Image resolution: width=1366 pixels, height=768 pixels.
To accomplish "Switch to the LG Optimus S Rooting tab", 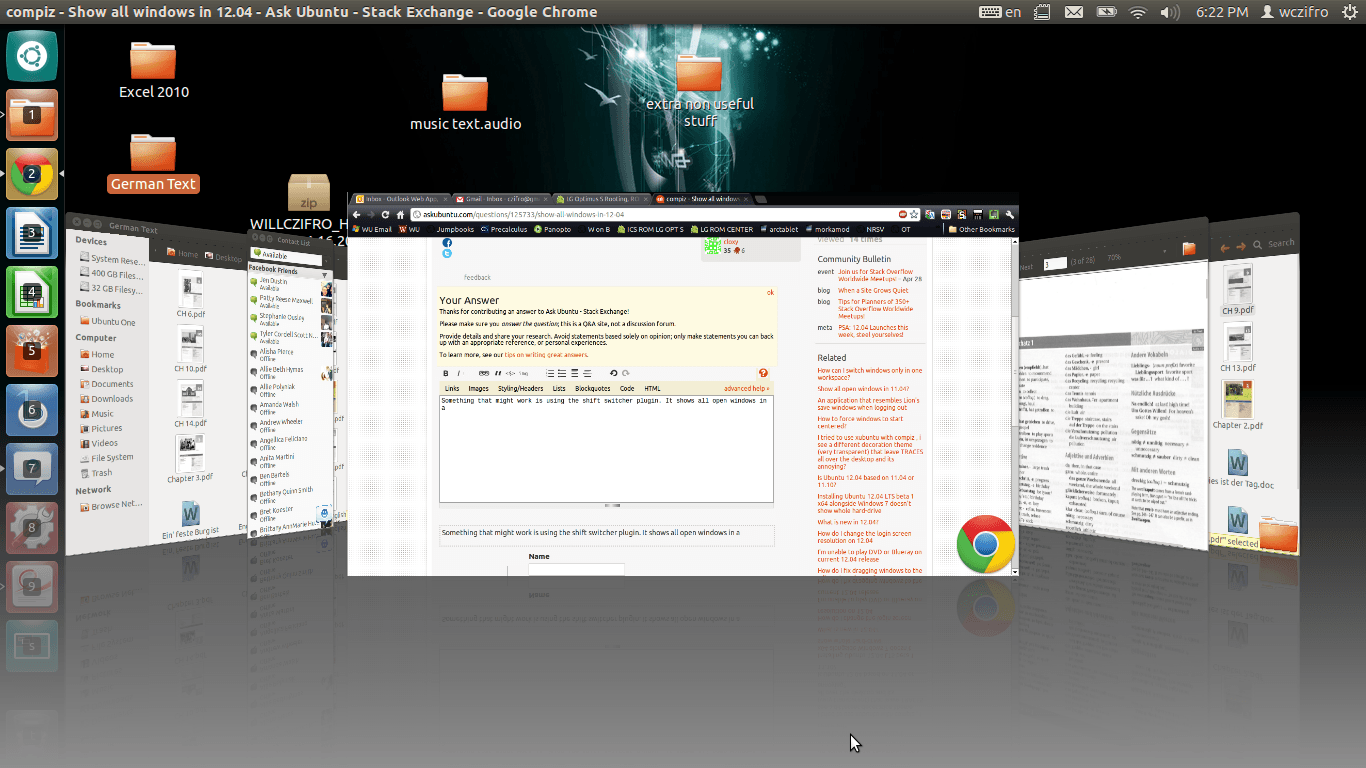I will [x=601, y=199].
